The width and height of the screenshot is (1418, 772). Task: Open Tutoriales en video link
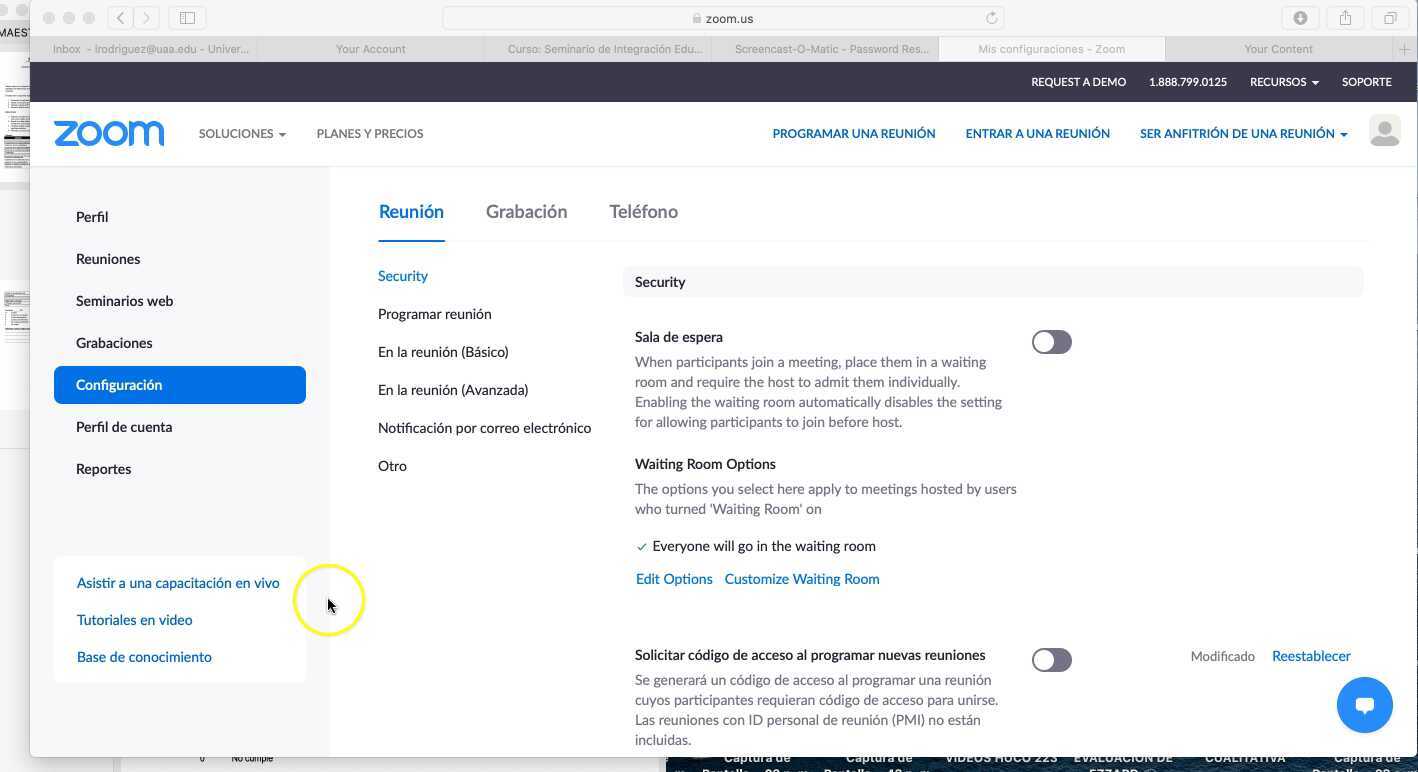click(x=135, y=620)
